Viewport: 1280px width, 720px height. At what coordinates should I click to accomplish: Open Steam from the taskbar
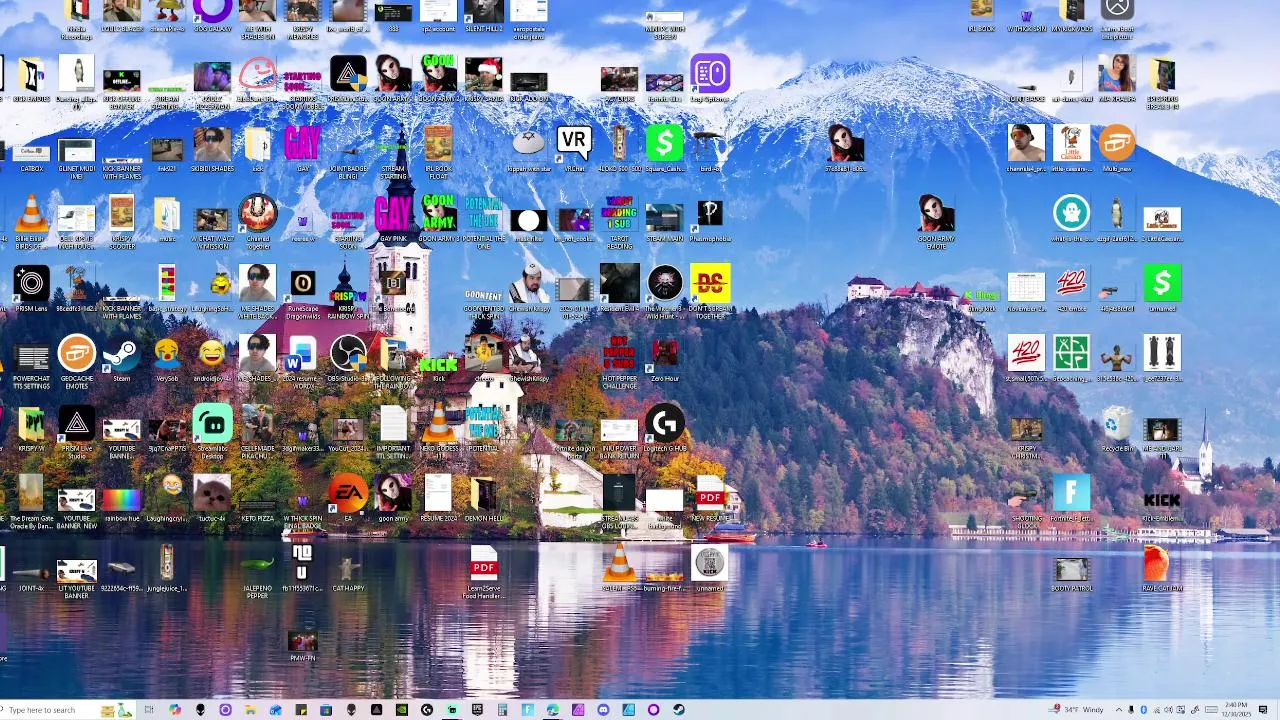tap(679, 710)
